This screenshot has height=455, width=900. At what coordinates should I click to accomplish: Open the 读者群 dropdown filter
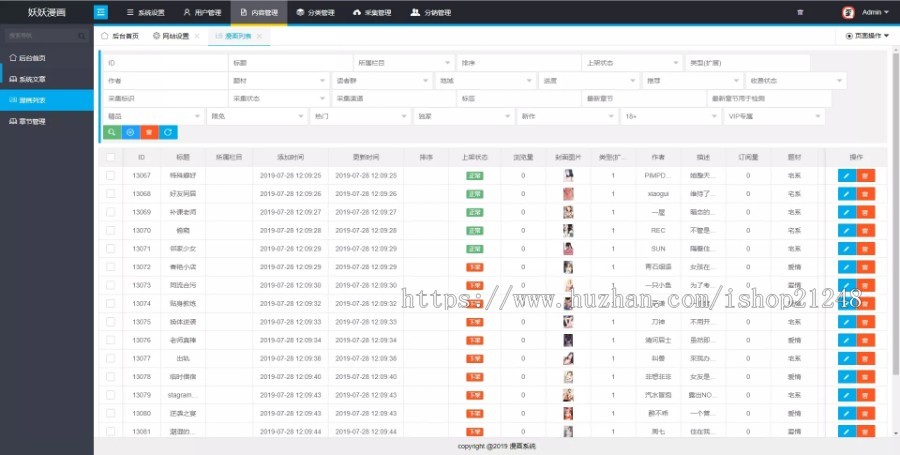pyautogui.click(x=382, y=80)
